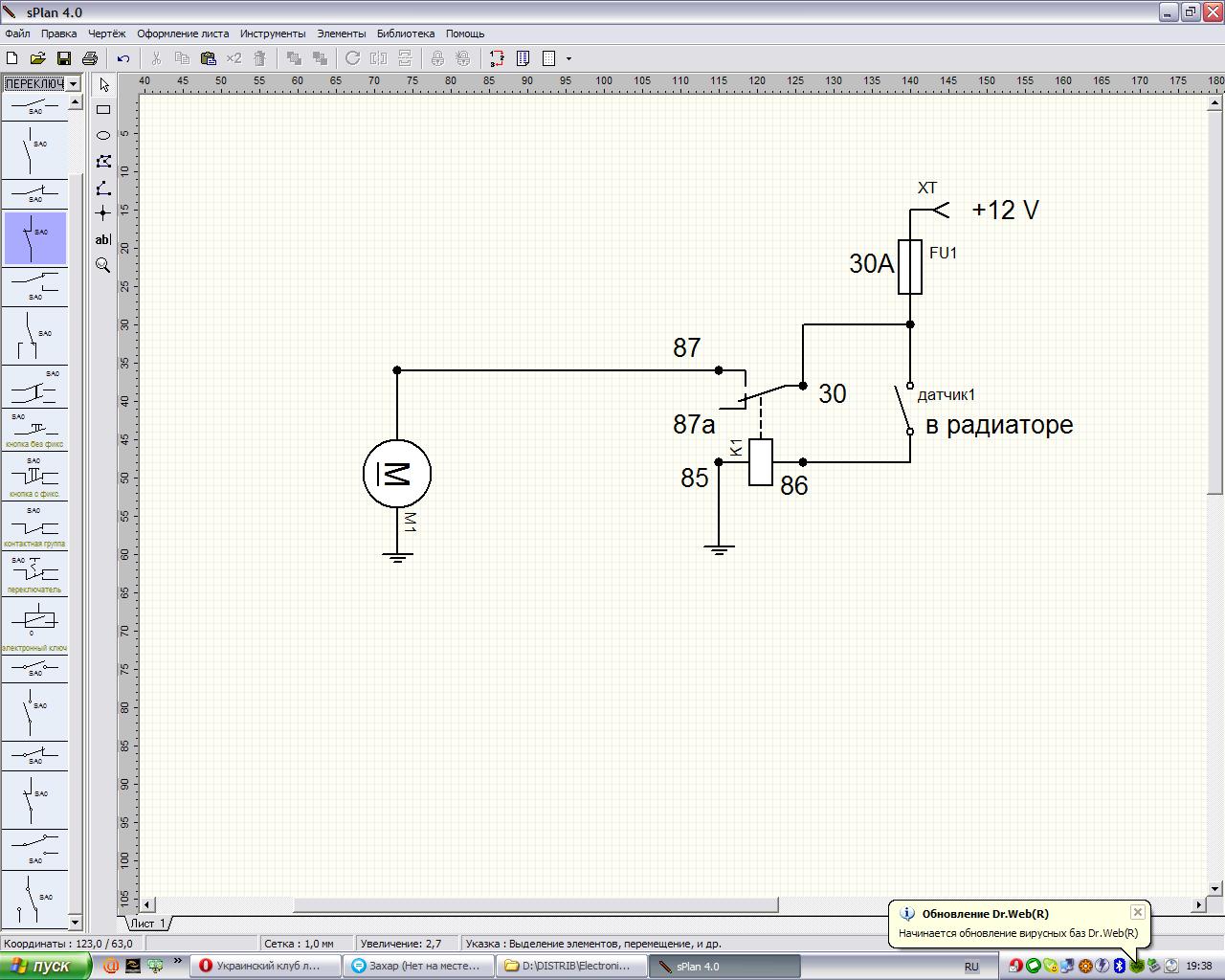Select the rectangle drawing tool

[103, 110]
